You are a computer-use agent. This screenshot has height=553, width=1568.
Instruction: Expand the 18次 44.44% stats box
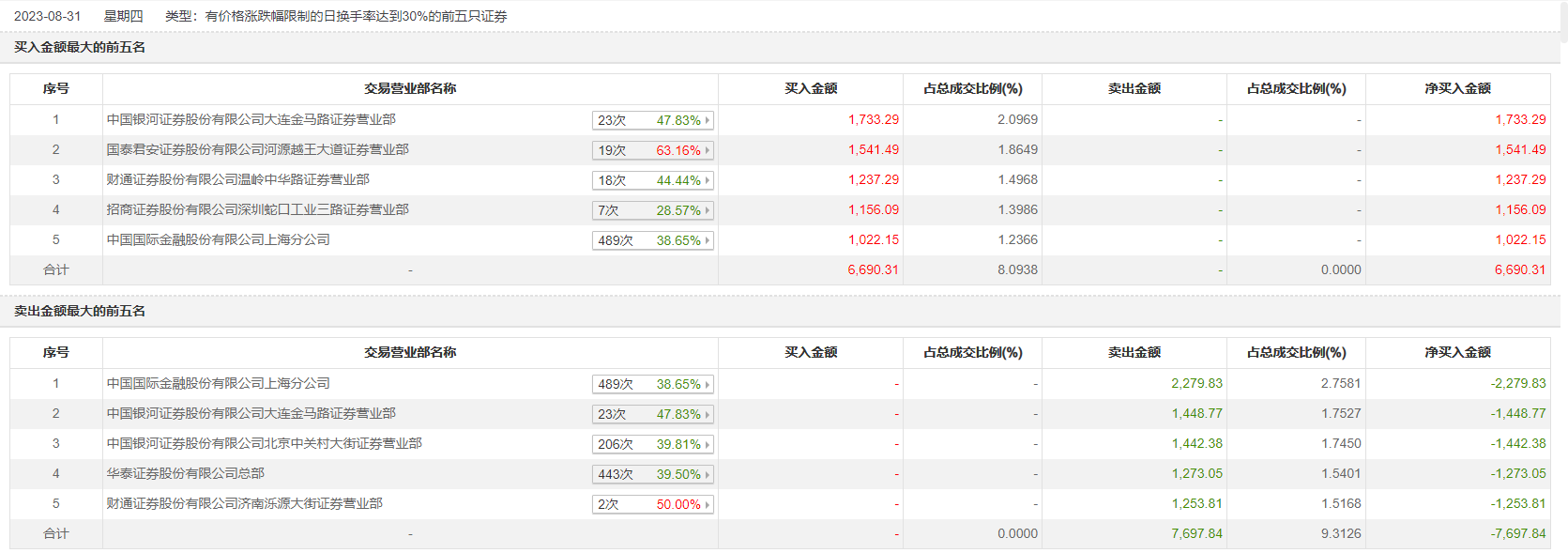click(x=653, y=180)
